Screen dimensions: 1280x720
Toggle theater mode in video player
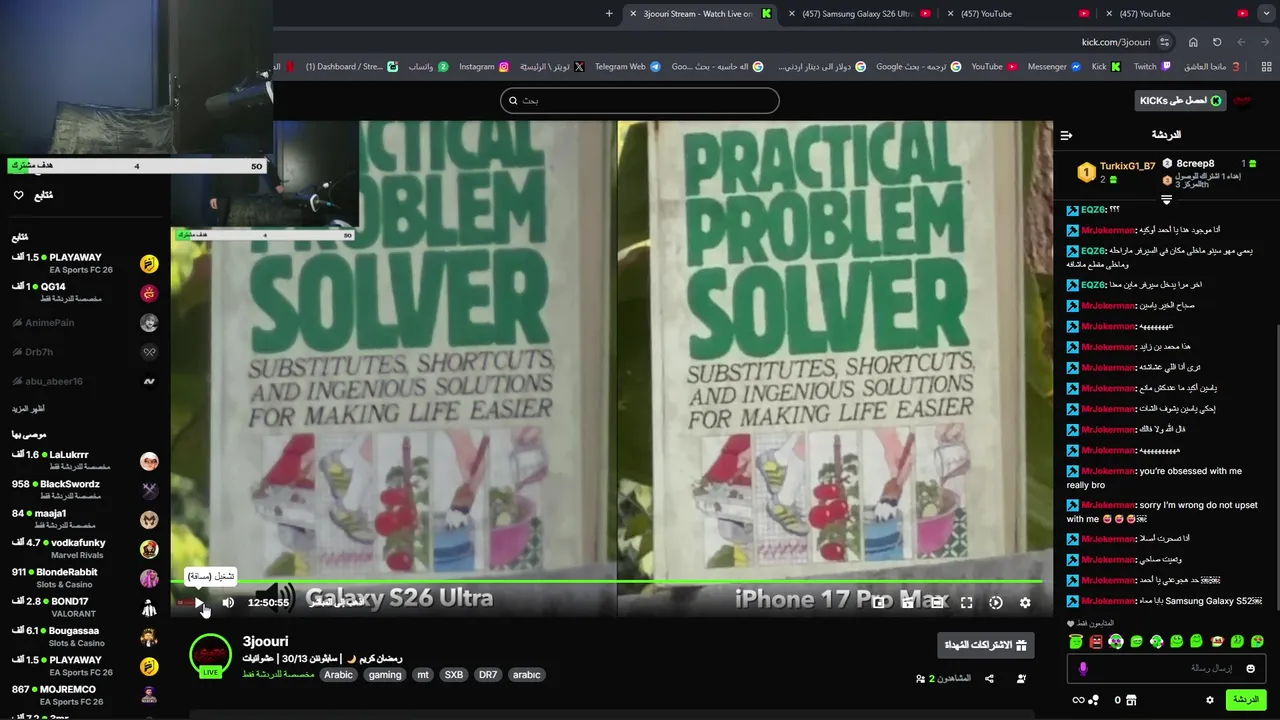point(937,602)
